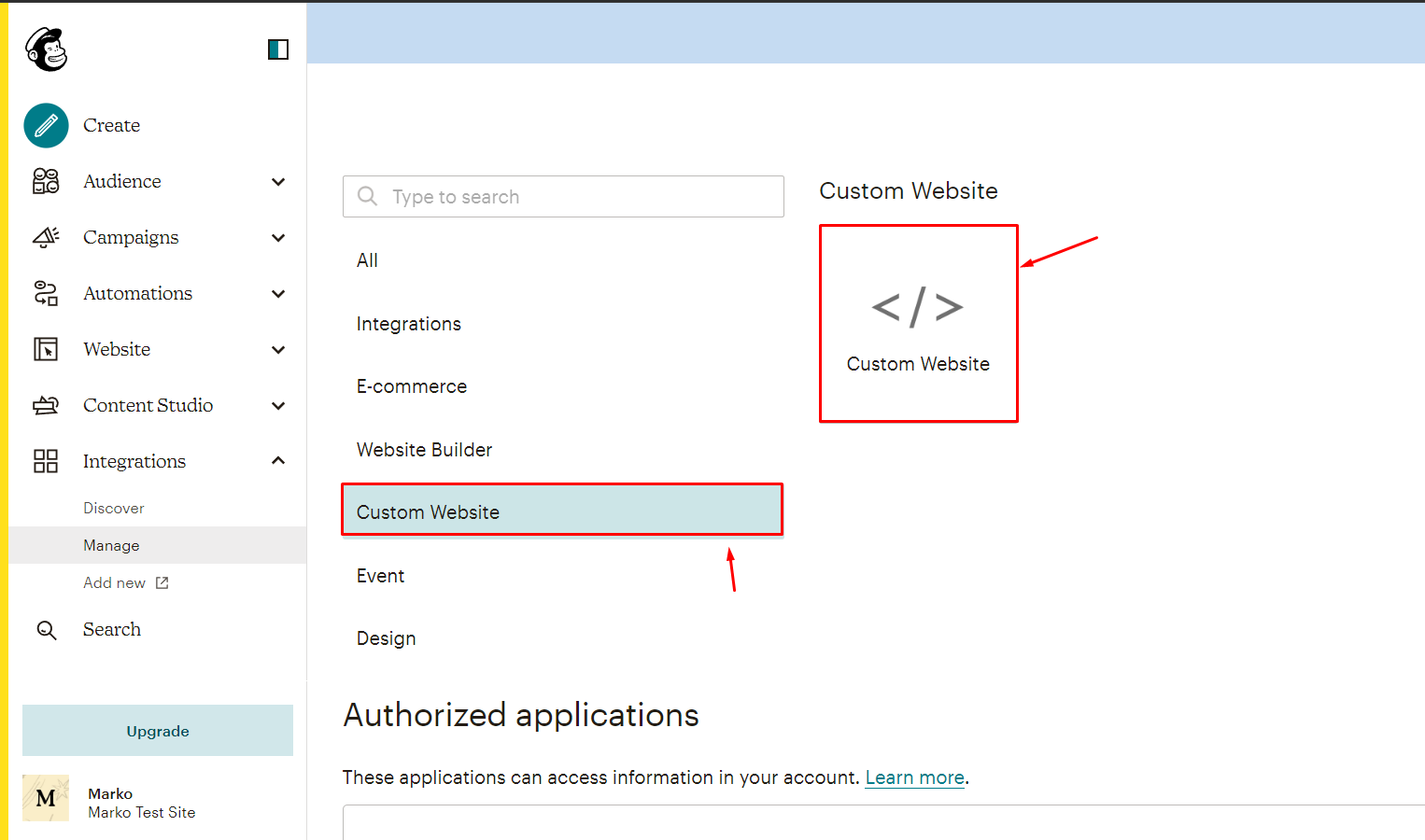Collapse the Integrations menu chevron
Image resolution: width=1425 pixels, height=840 pixels.
coord(278,461)
